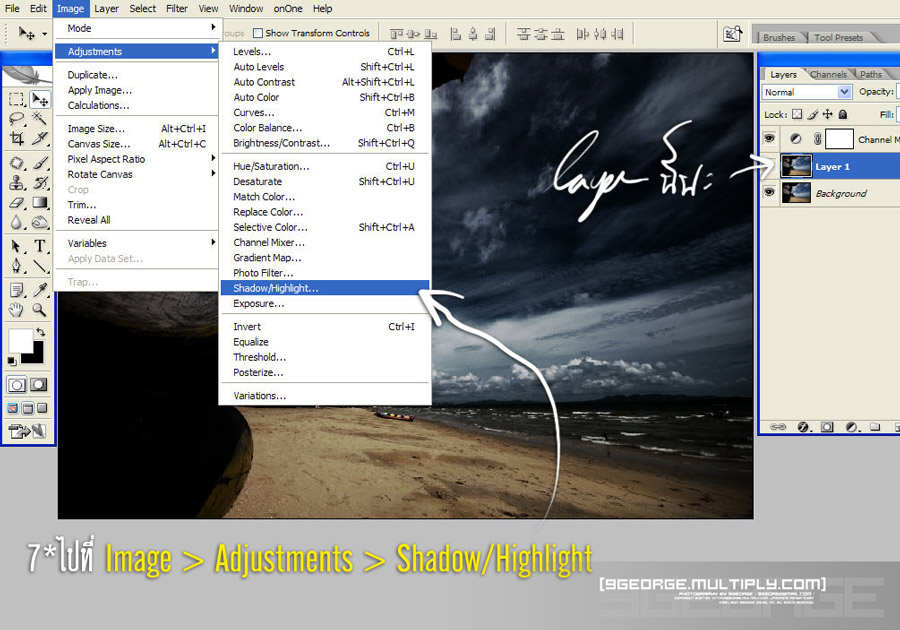Select the Move tool in the toolbox
This screenshot has height=630, width=900.
40,100
